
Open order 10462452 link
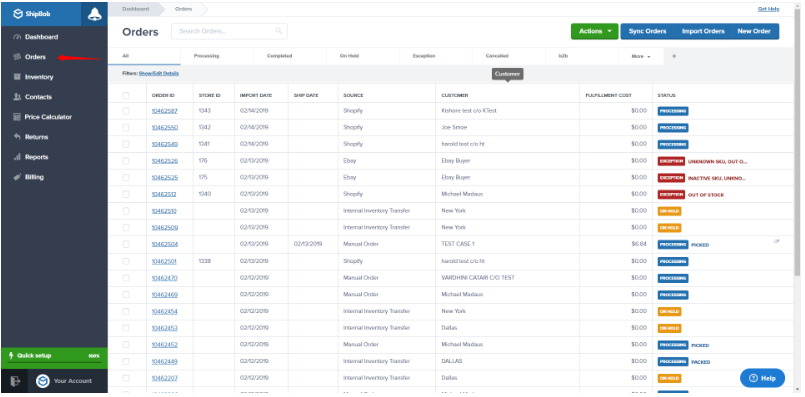point(164,345)
